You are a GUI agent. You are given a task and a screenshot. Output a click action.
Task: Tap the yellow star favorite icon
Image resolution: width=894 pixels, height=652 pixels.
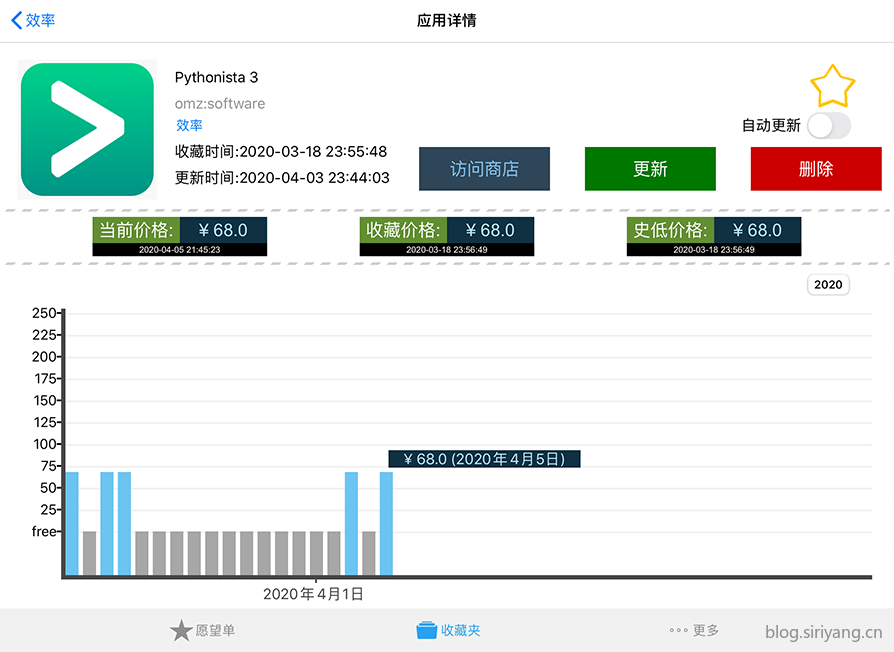click(x=832, y=87)
